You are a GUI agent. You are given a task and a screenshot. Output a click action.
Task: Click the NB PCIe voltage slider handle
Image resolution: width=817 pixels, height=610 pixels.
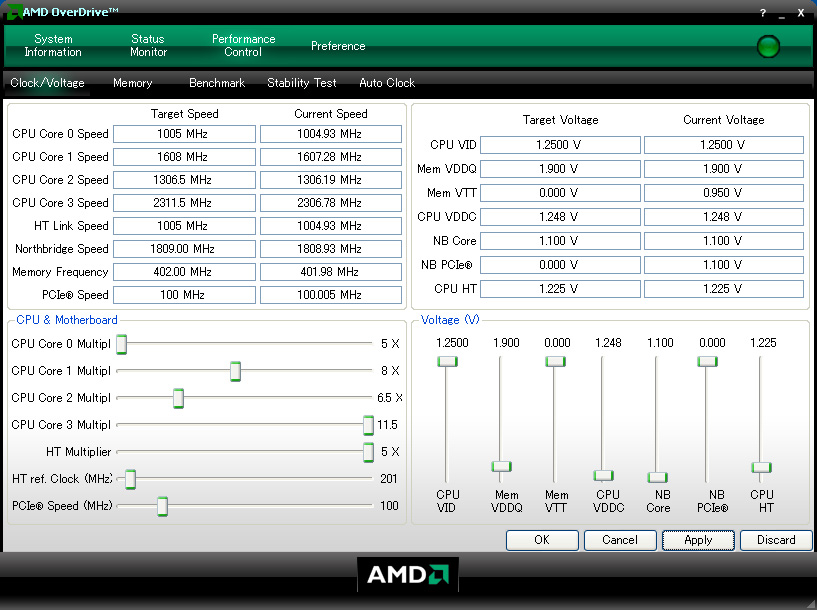point(708,362)
